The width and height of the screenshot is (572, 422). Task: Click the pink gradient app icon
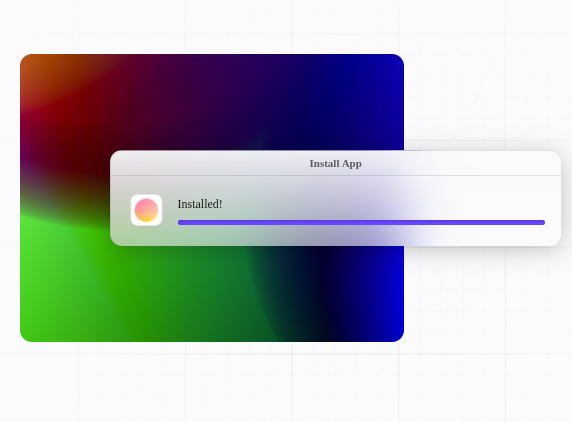146,210
